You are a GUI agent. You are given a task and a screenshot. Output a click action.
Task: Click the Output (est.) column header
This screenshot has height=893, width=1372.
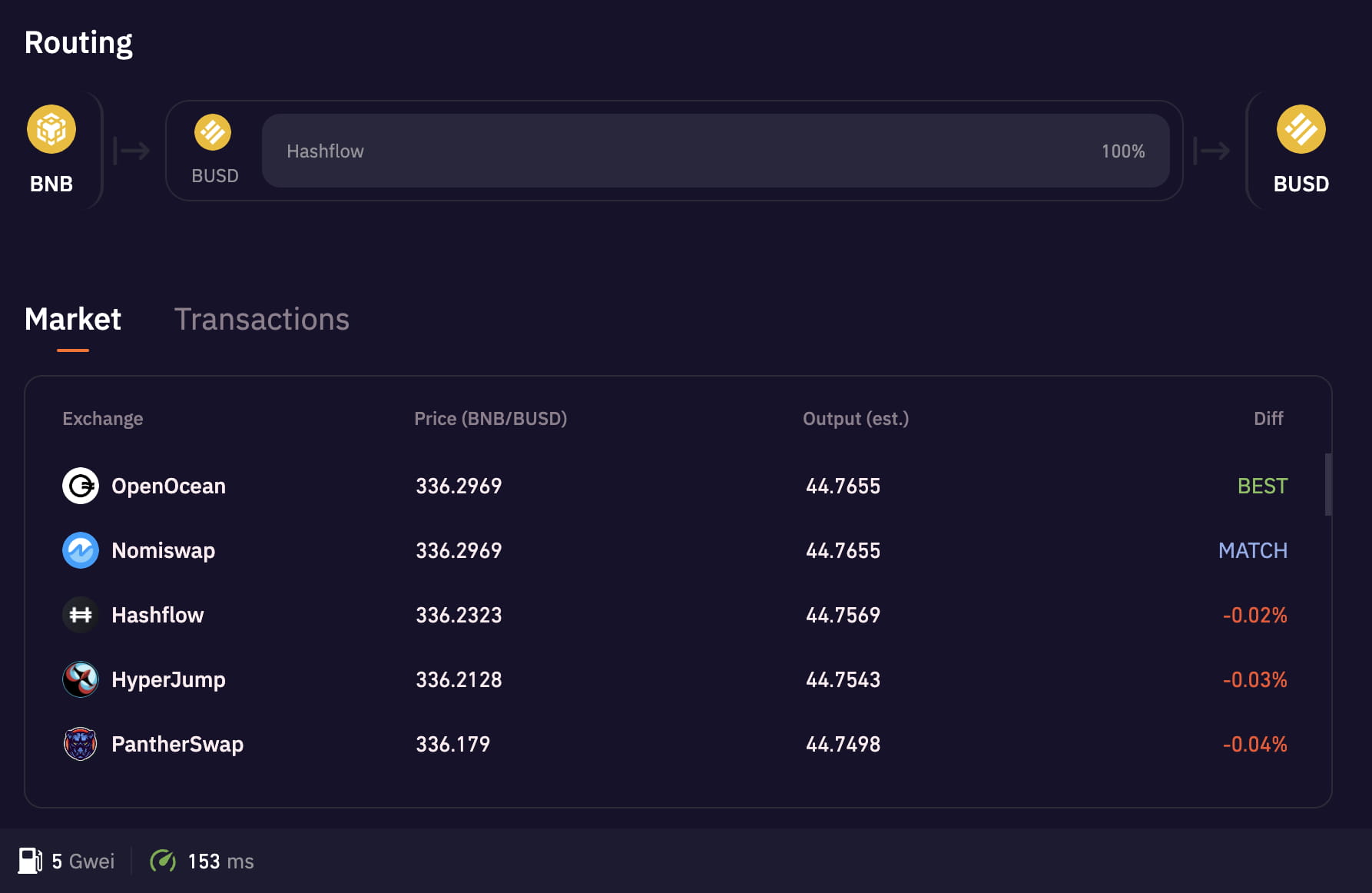(856, 419)
